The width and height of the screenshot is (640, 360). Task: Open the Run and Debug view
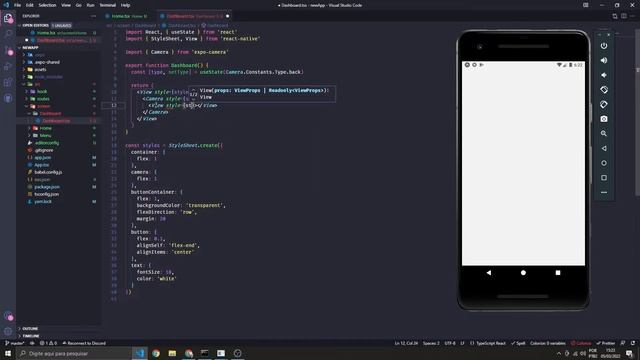(x=8, y=67)
